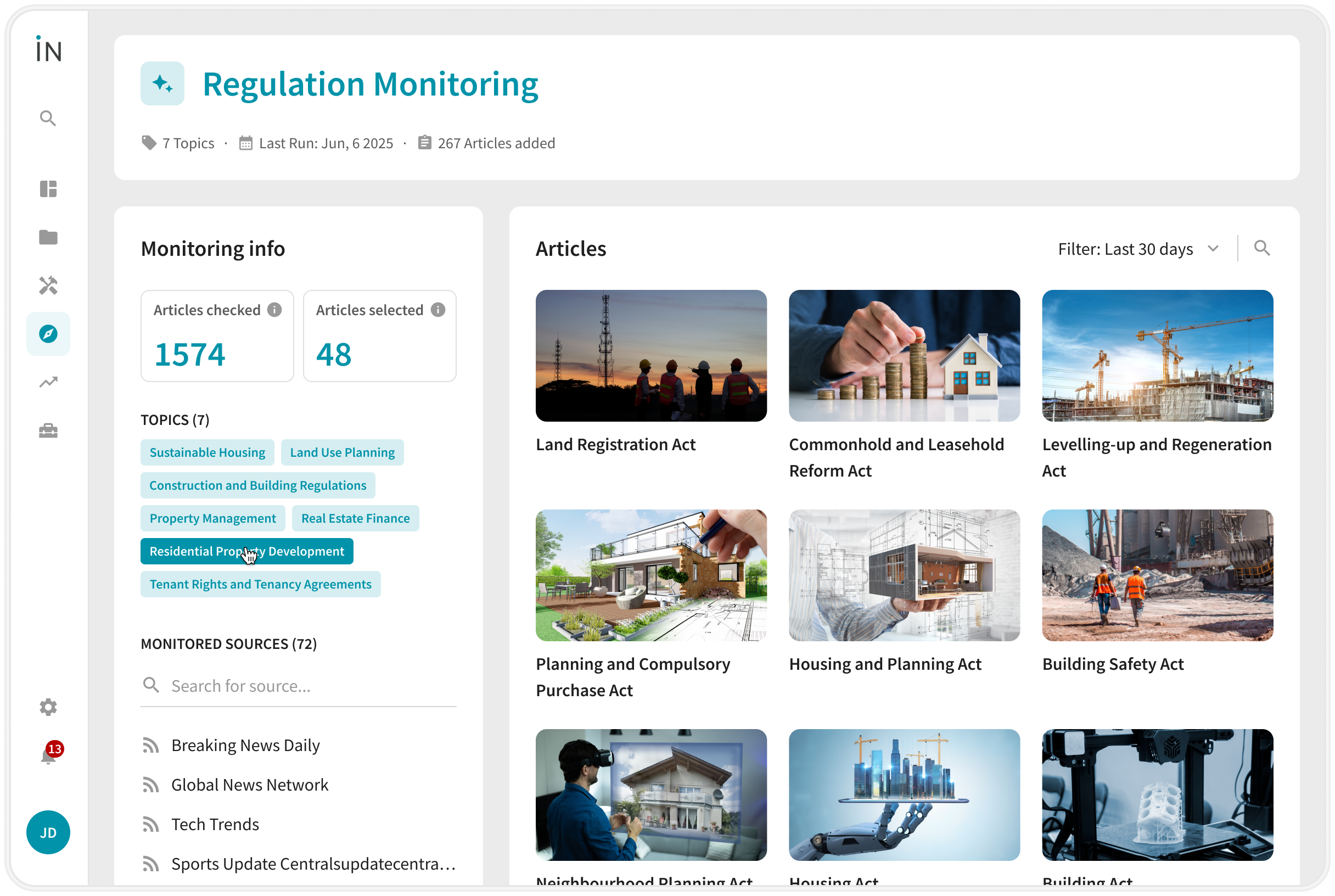Toggle the Land Use Planning topic tag
This screenshot has height=896, width=1335.
pos(341,452)
